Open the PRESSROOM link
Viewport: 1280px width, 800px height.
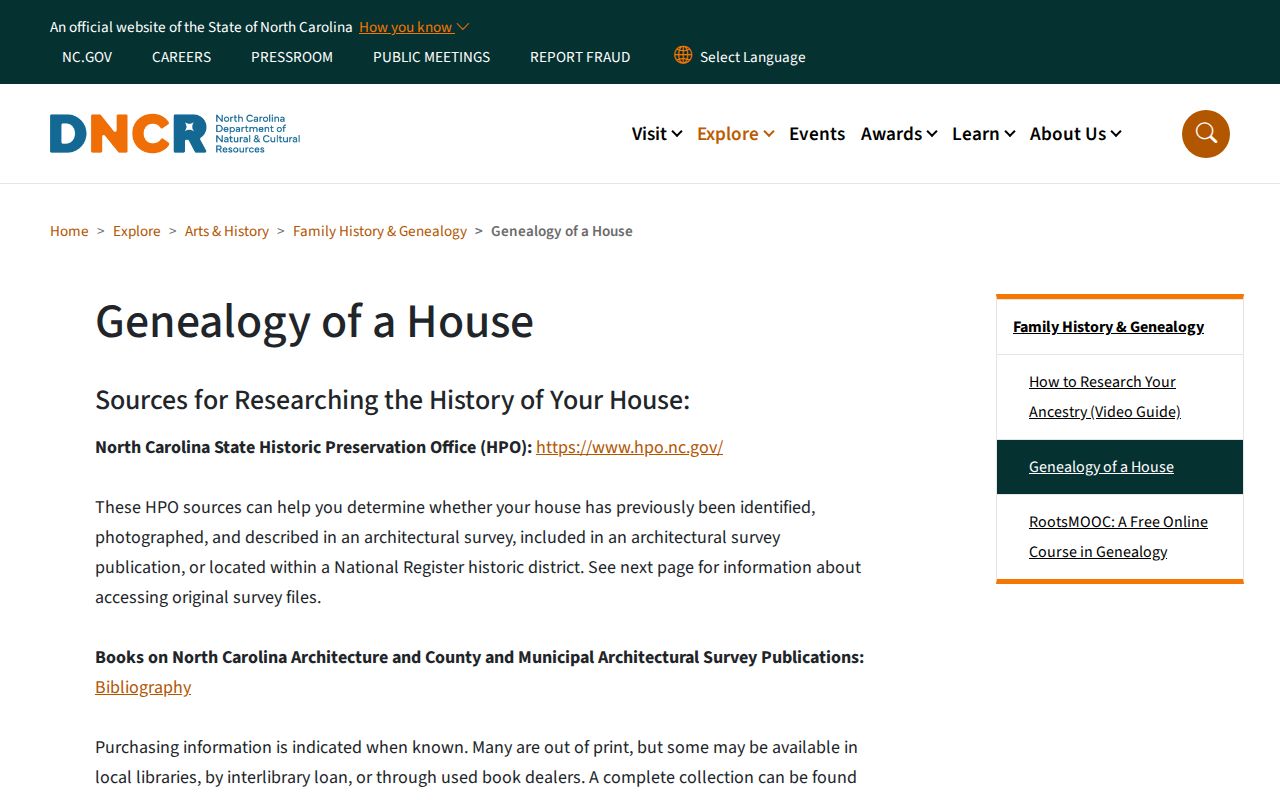(292, 57)
